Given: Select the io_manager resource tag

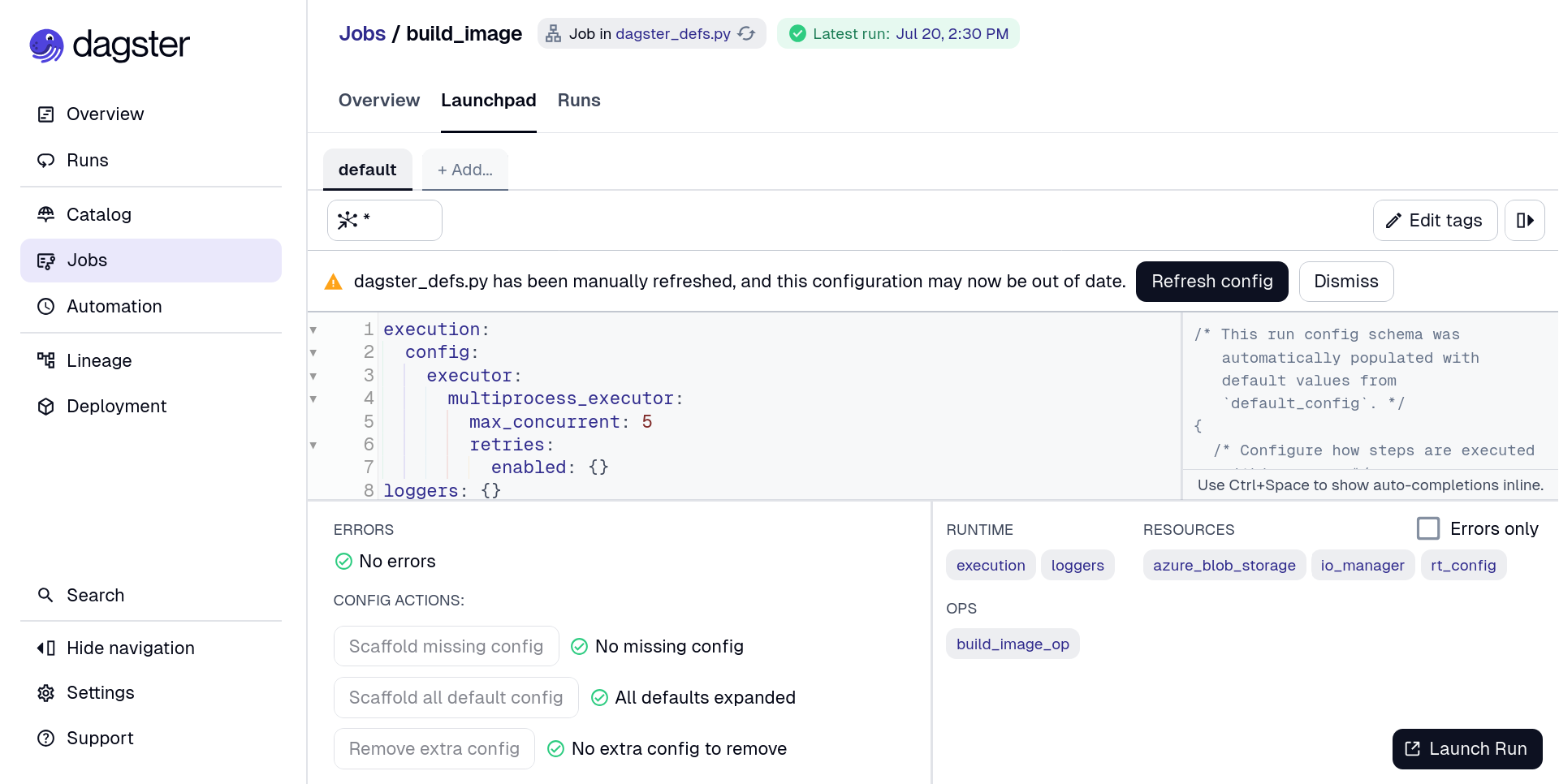Looking at the screenshot, I should [1363, 565].
